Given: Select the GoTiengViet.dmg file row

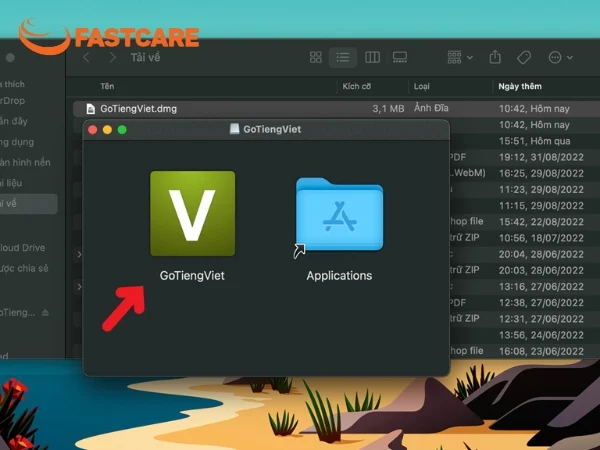Looking at the screenshot, I should (x=336, y=109).
